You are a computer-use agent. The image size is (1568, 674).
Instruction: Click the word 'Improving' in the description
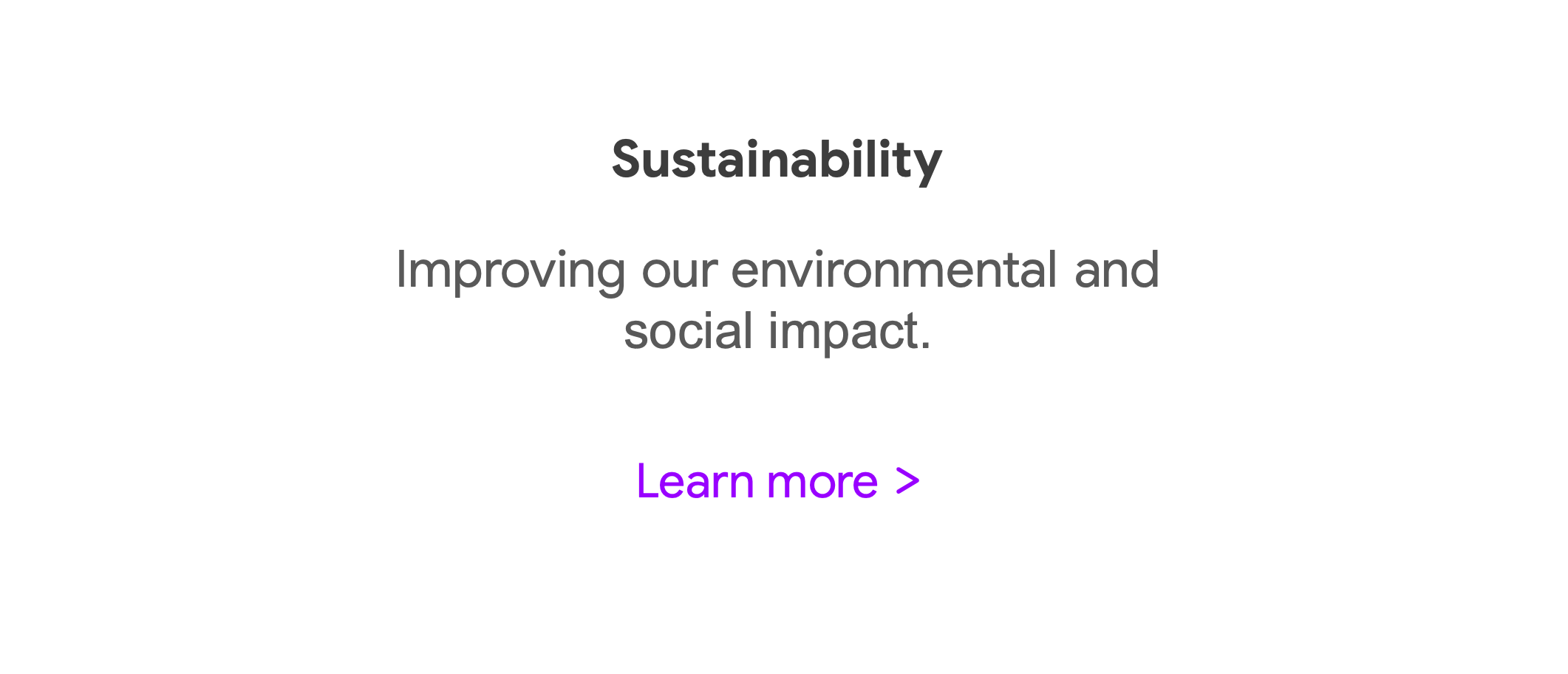coord(511,271)
